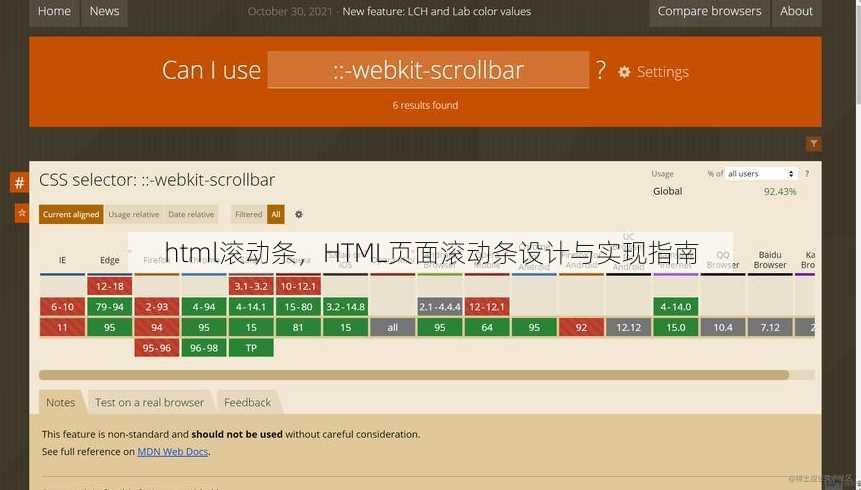Screen dimensions: 861x490
Task: Click the Samsung Internet 4-14.0 cell
Action: point(676,307)
